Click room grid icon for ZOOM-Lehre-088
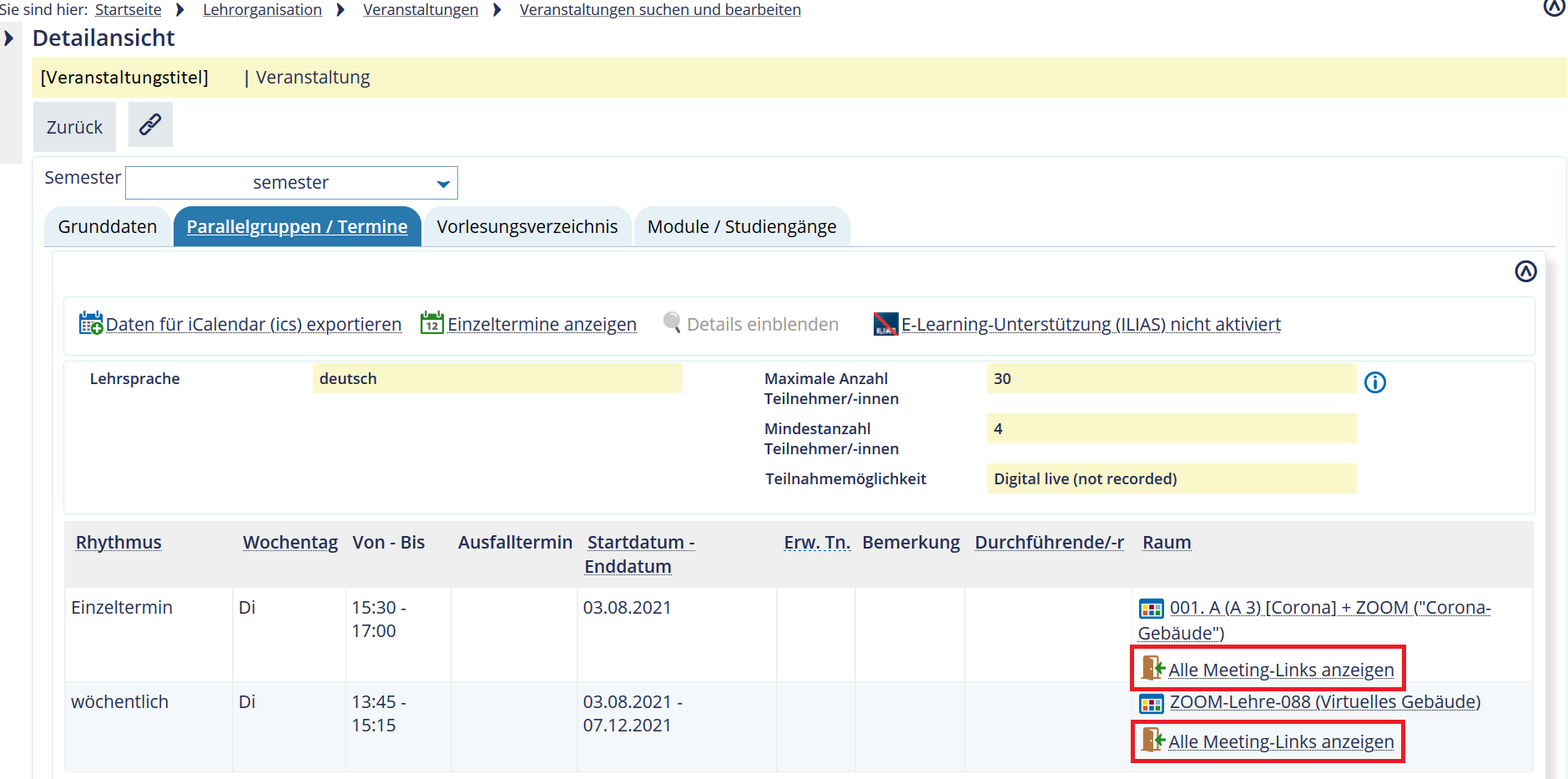The width and height of the screenshot is (1568, 779). (x=1152, y=704)
